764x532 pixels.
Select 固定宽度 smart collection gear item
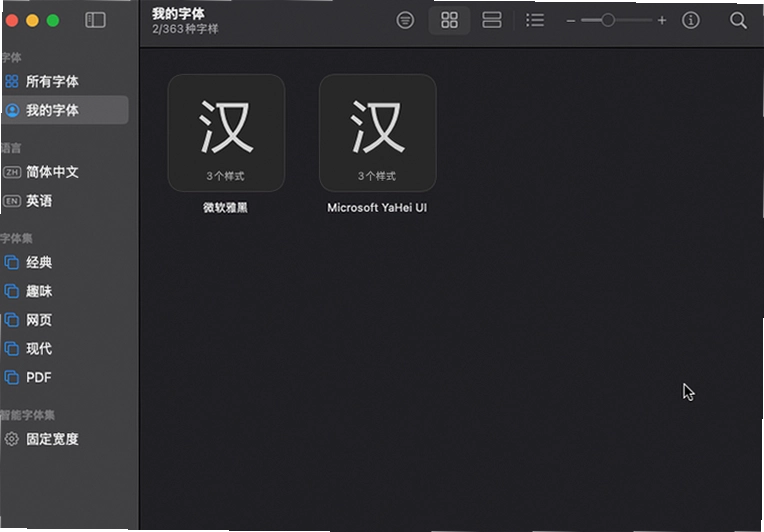65,439
